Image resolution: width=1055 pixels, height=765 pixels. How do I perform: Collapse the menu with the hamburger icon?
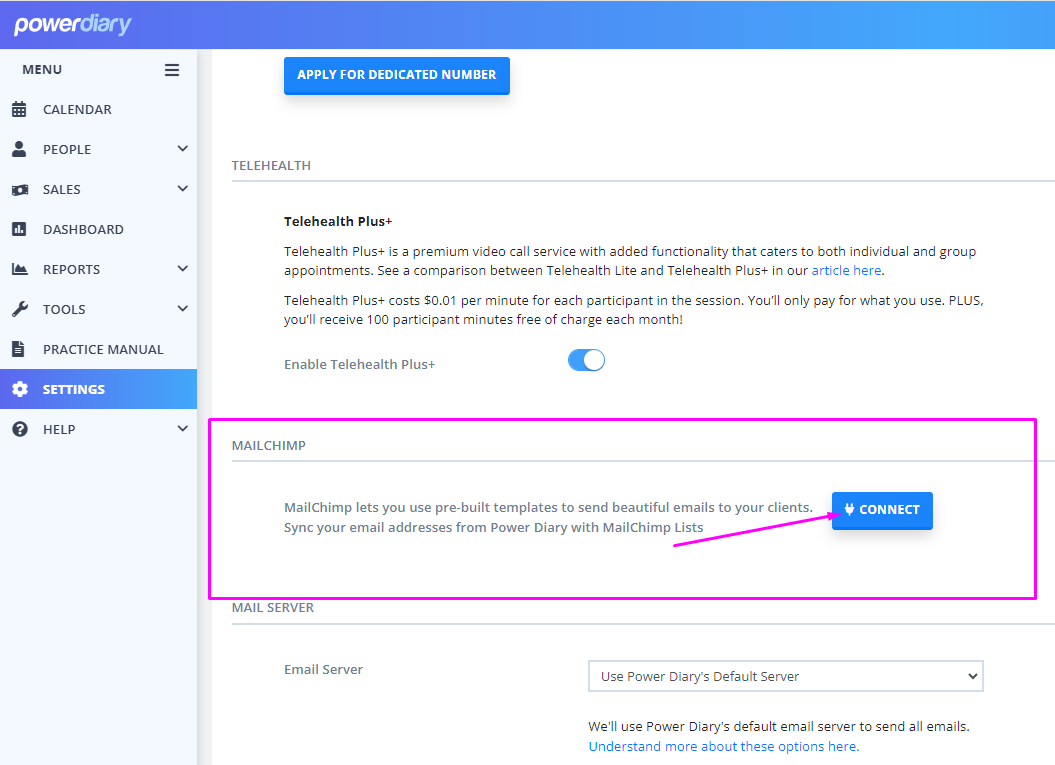(x=172, y=70)
